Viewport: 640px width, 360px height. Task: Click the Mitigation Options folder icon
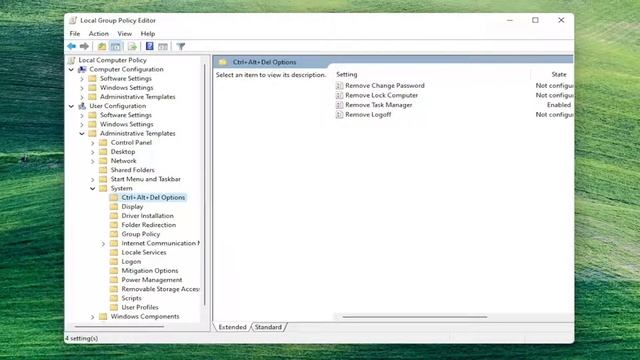(114, 271)
